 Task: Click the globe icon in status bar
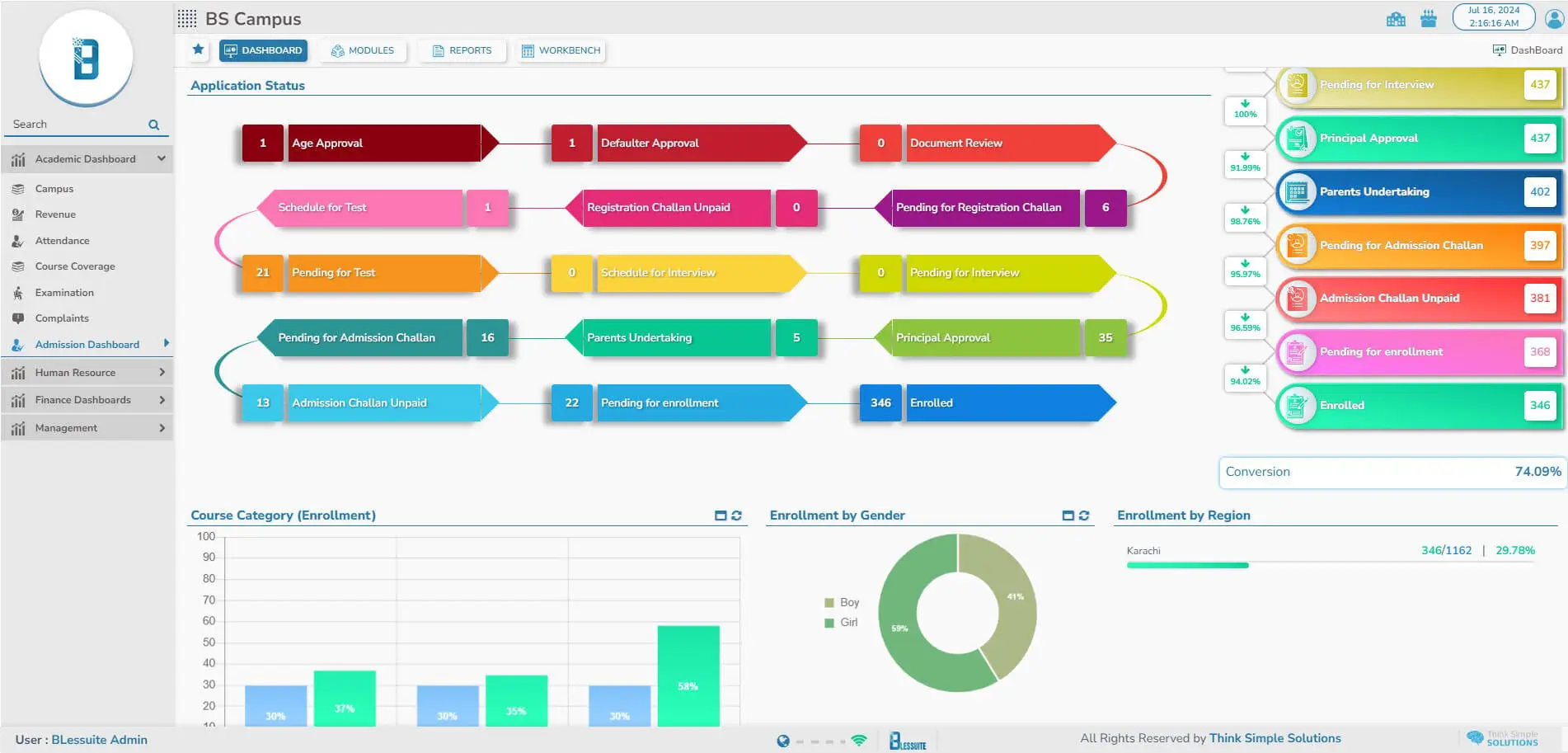click(x=782, y=741)
